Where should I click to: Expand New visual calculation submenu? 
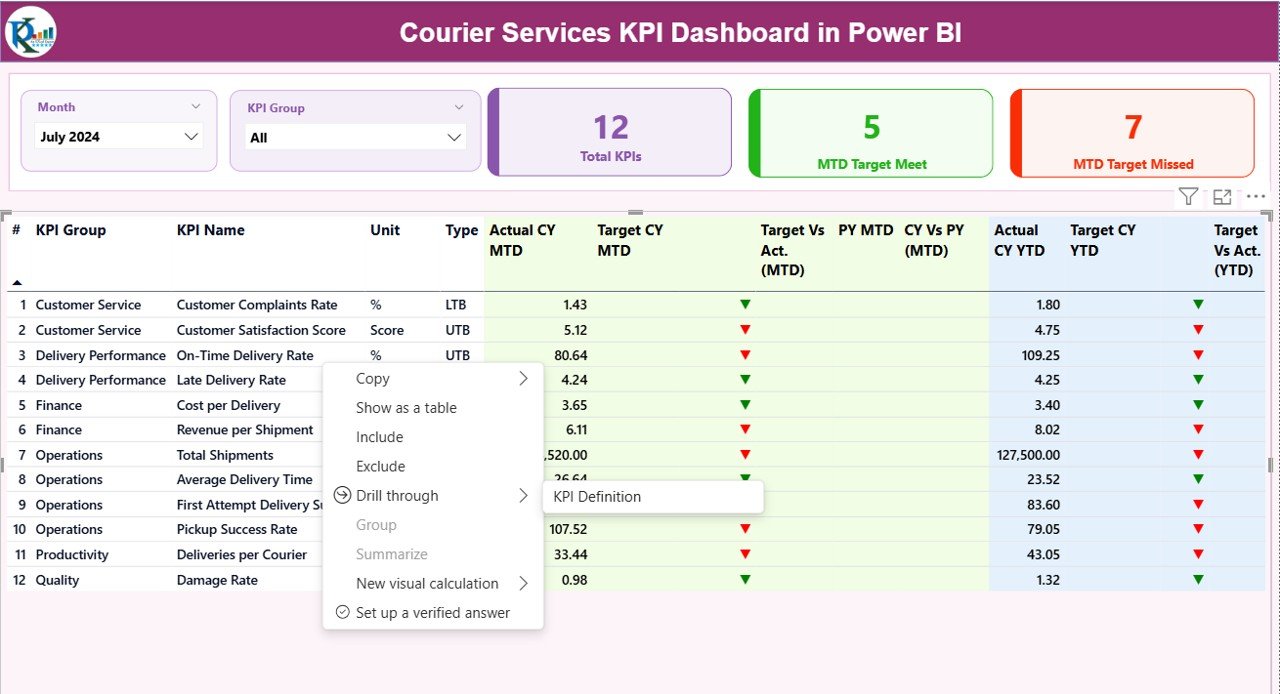click(x=523, y=583)
